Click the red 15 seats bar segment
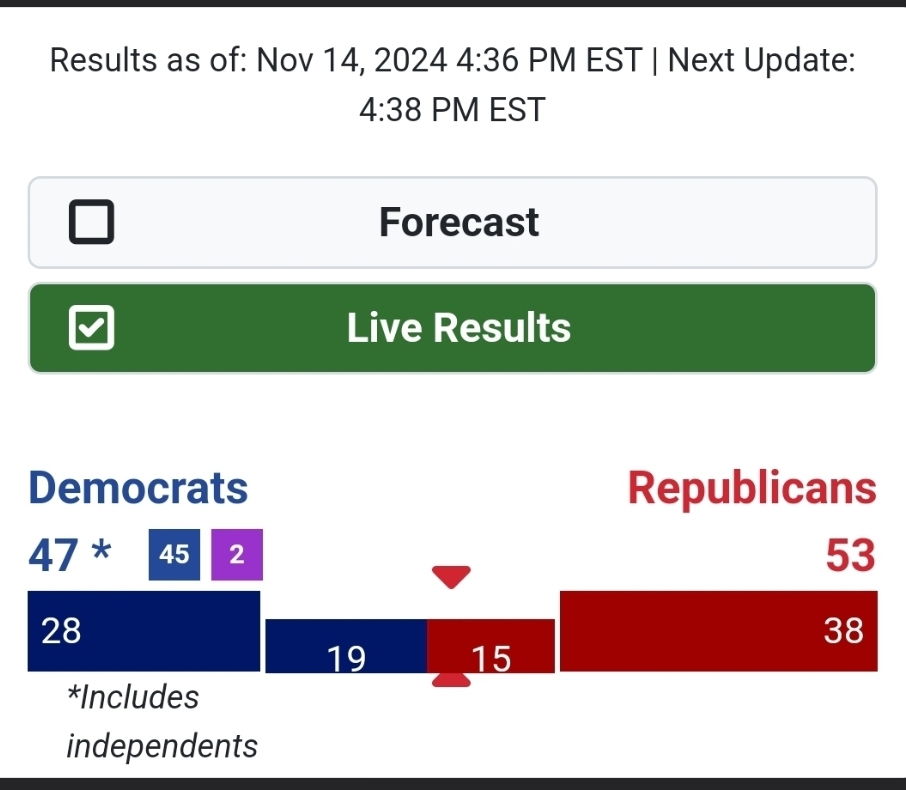 point(491,647)
